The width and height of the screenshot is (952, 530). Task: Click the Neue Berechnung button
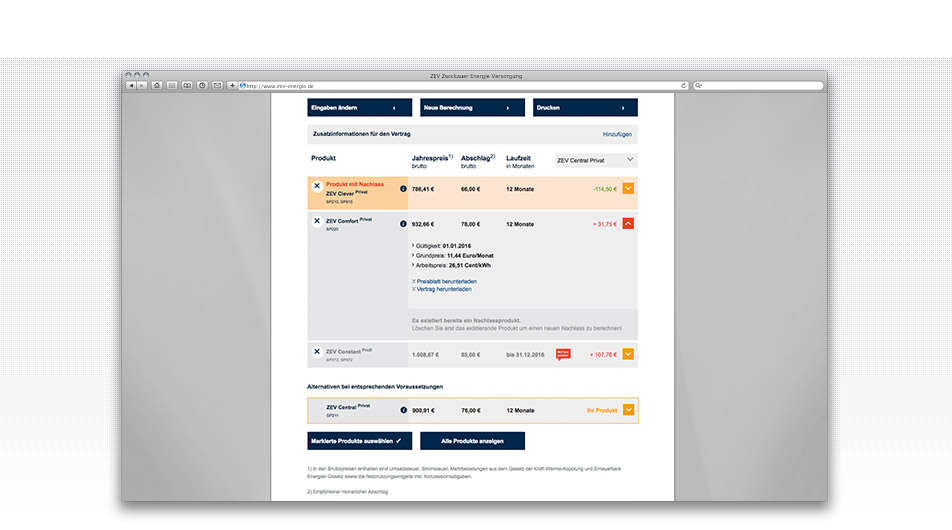coord(472,108)
